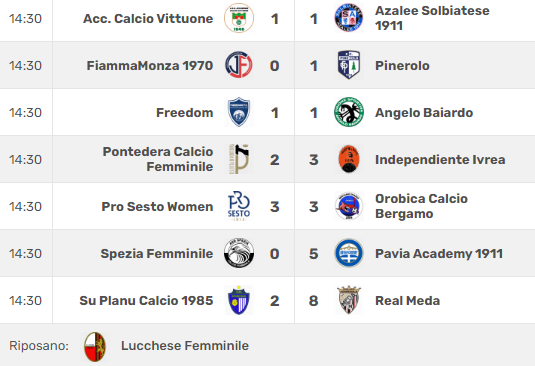Click the Pro Sesto Women team name

tap(157, 206)
